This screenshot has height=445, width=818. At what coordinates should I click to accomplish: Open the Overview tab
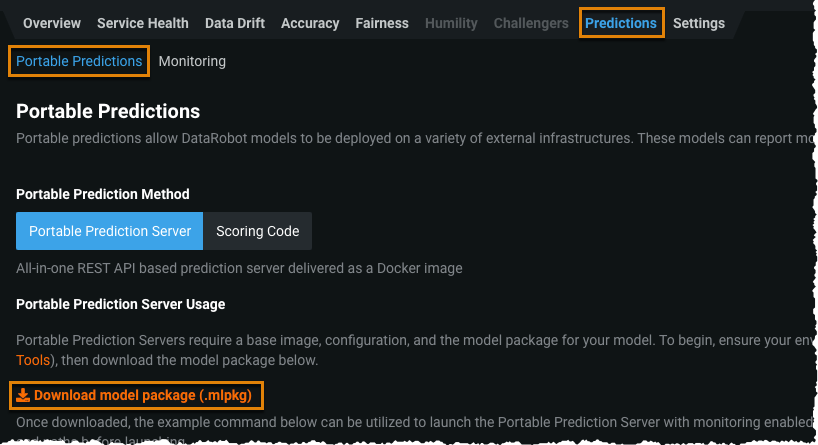[x=52, y=23]
